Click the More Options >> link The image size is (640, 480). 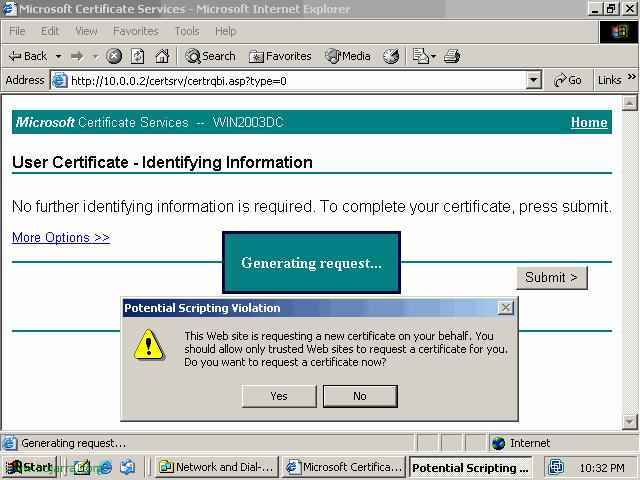(x=61, y=237)
